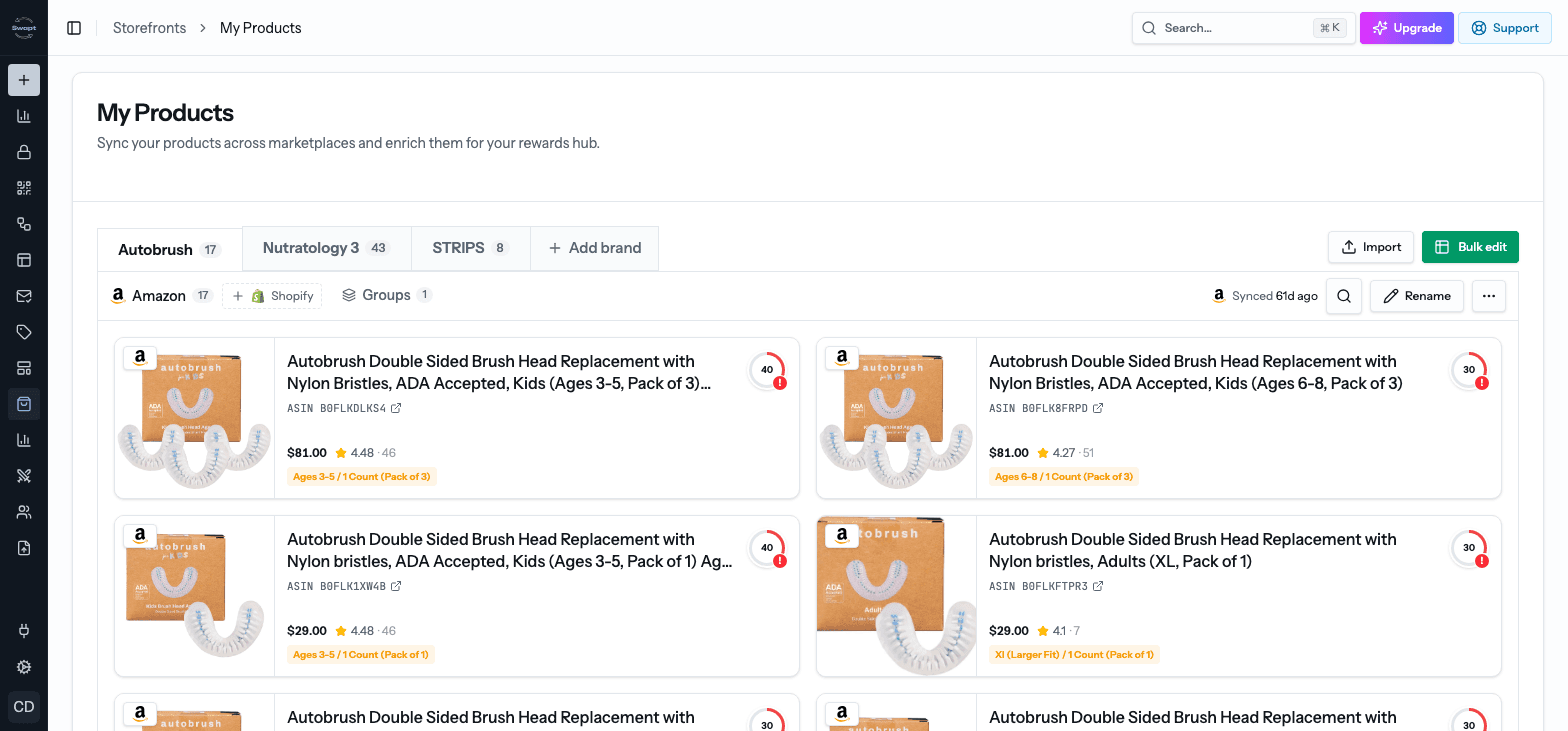Click the CD user avatar
Image resolution: width=1568 pixels, height=731 pixels.
point(24,707)
